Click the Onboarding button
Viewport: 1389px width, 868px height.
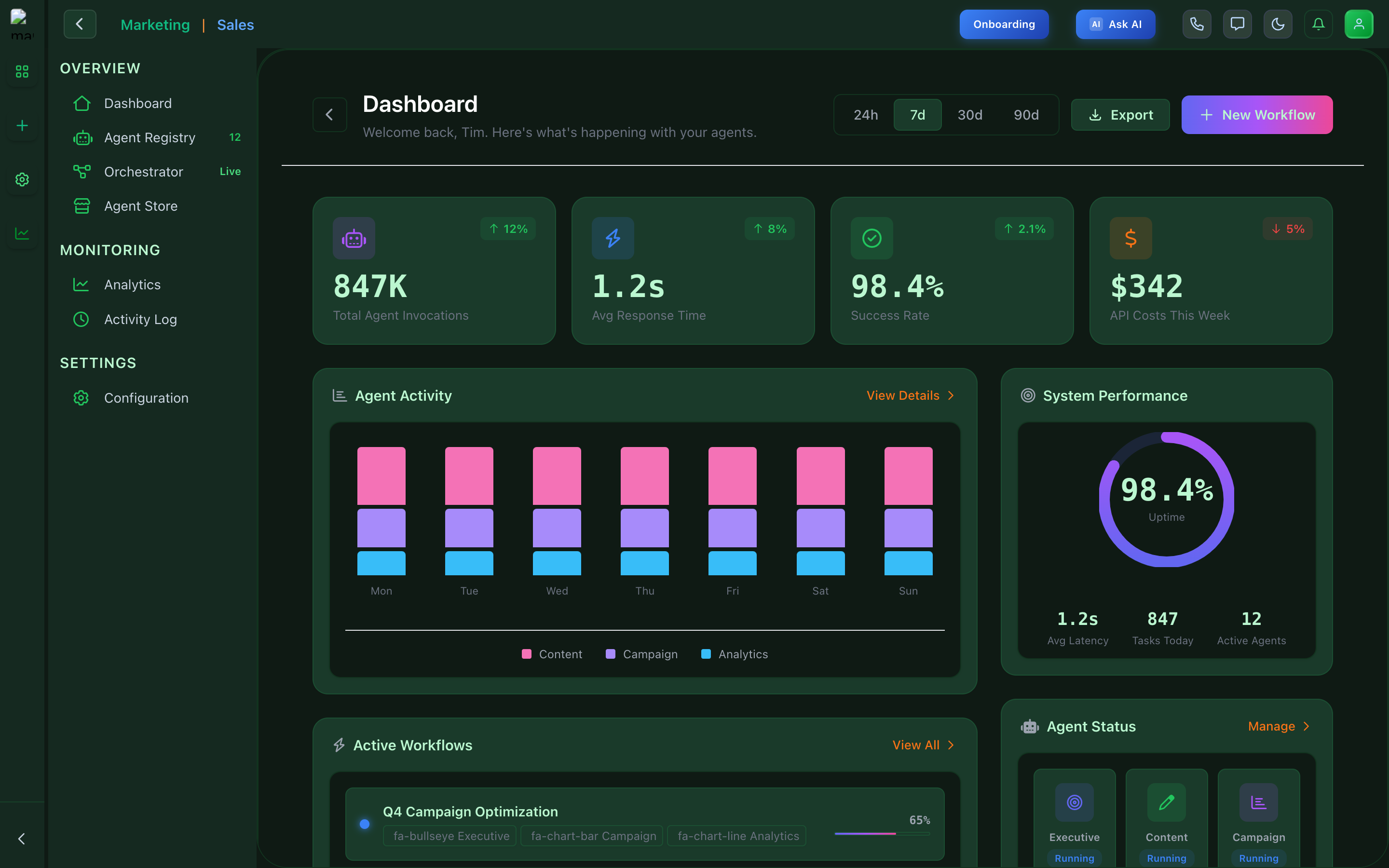click(x=1004, y=24)
